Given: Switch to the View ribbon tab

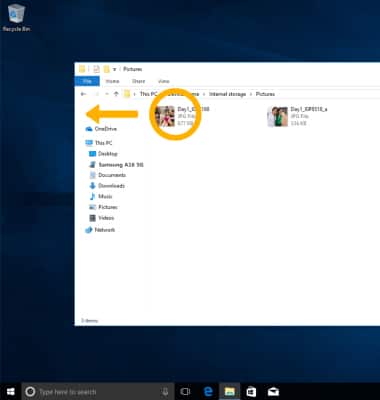Looking at the screenshot, I should click(163, 81).
